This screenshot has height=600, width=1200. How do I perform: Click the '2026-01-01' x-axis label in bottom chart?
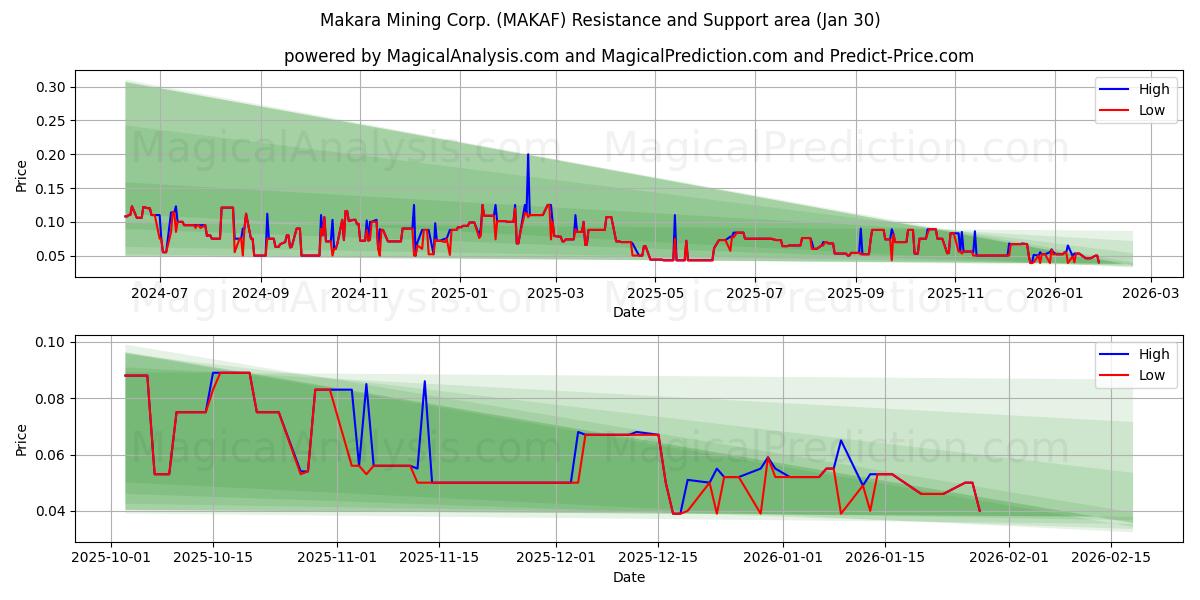pyautogui.click(x=782, y=559)
